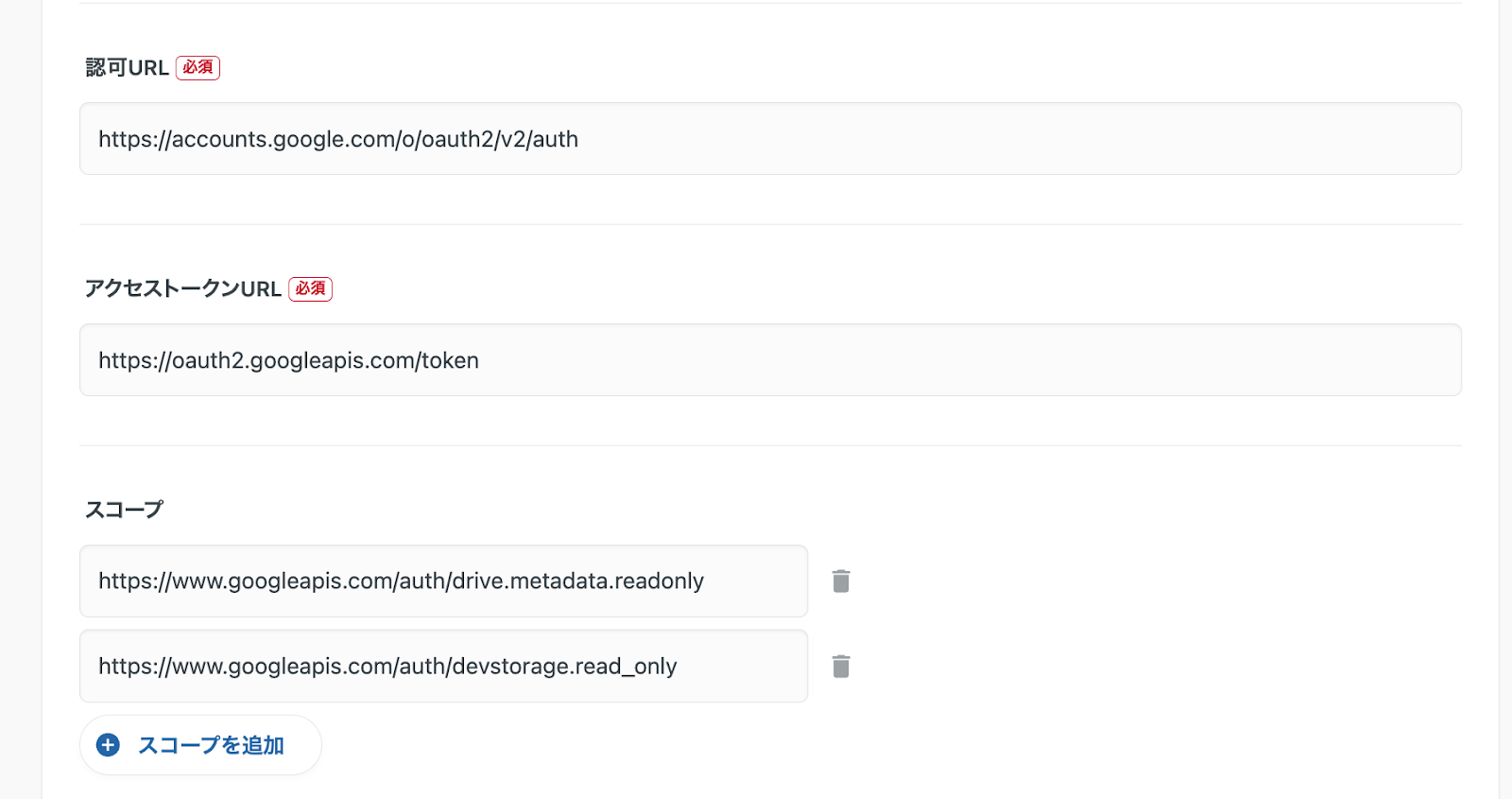The image size is (1512, 799).
Task: Delete the devstorage.read_only scope via trash icon
Action: point(841,667)
